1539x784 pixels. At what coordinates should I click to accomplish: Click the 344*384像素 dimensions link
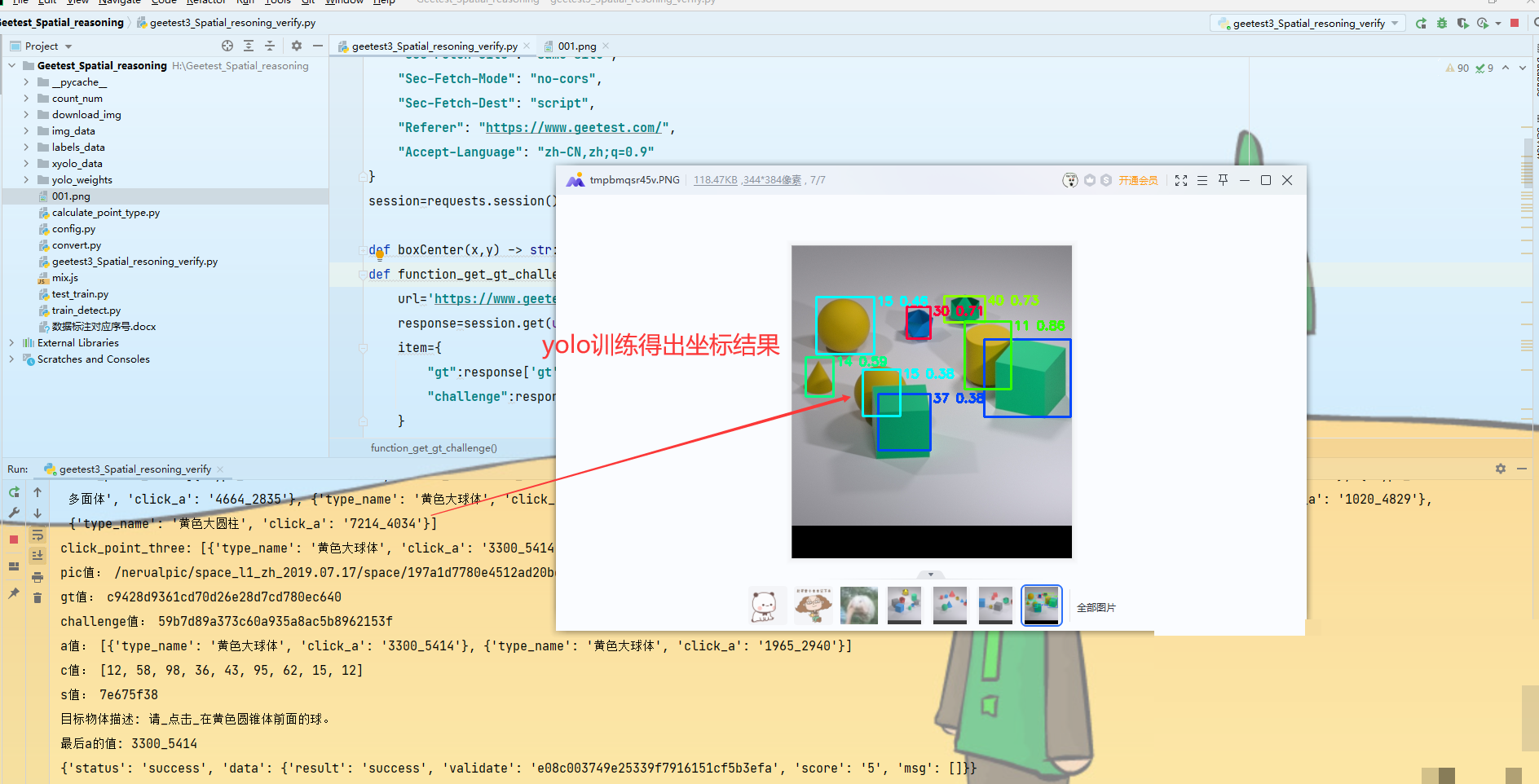point(771,180)
